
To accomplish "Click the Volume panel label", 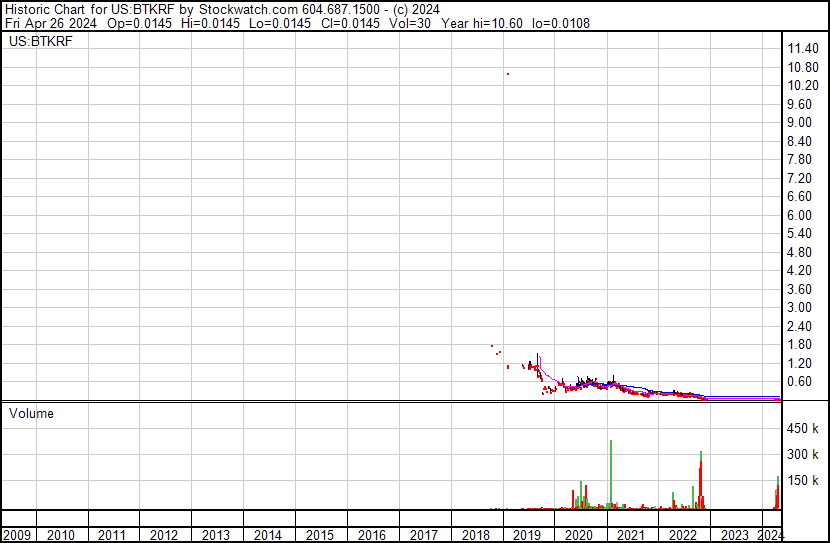I will [31, 414].
